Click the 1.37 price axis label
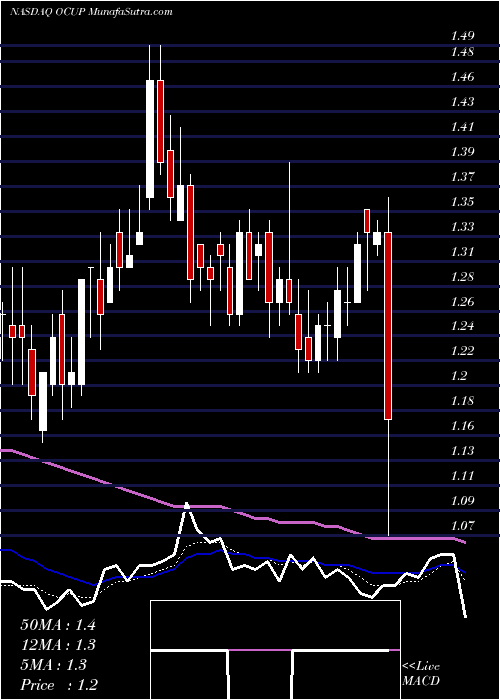This screenshot has width=500, height=700. tap(462, 177)
